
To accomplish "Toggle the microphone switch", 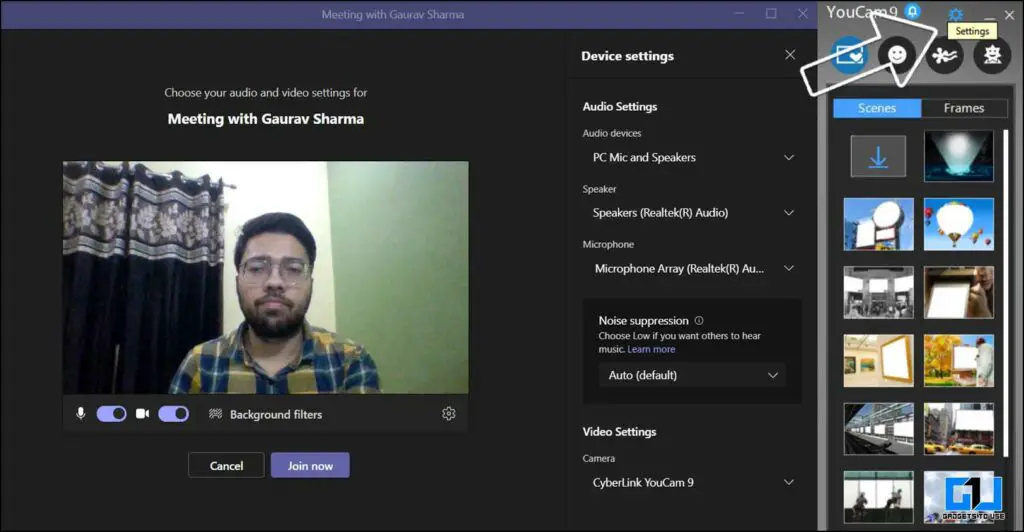I will pyautogui.click(x=112, y=414).
